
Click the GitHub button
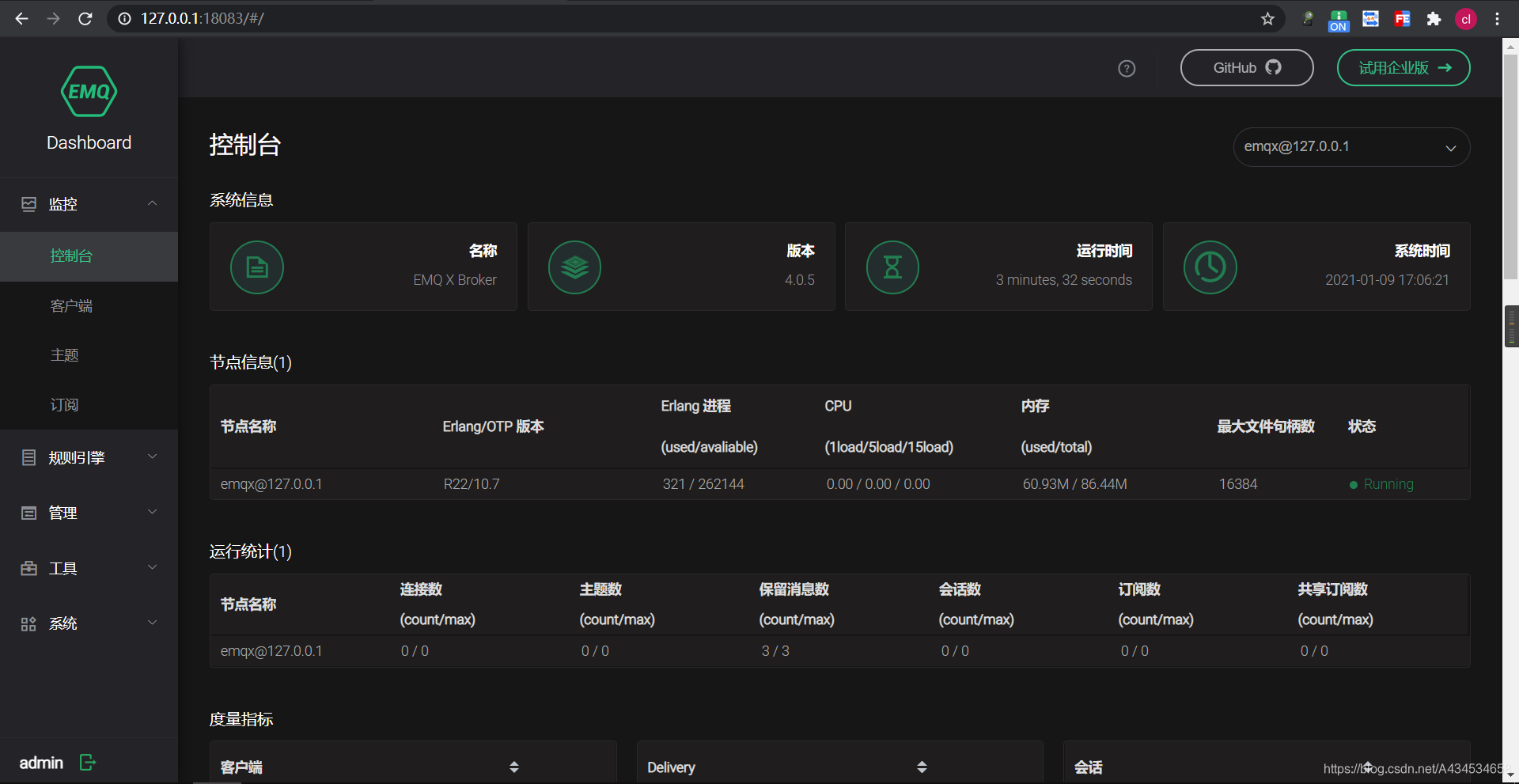pyautogui.click(x=1247, y=68)
